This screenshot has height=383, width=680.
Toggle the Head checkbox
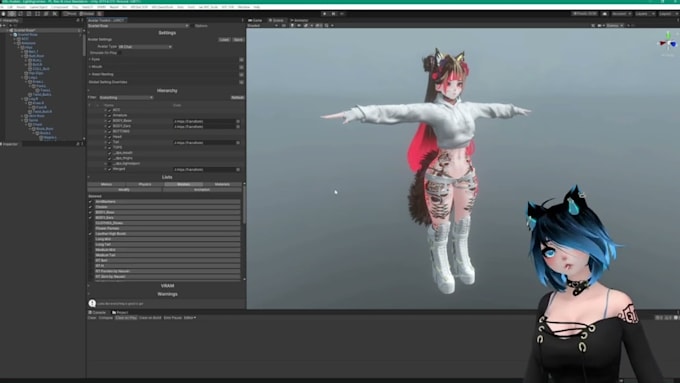coord(109,137)
